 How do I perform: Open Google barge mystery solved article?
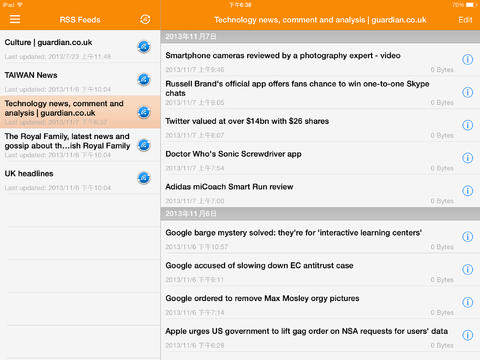[x=320, y=237]
